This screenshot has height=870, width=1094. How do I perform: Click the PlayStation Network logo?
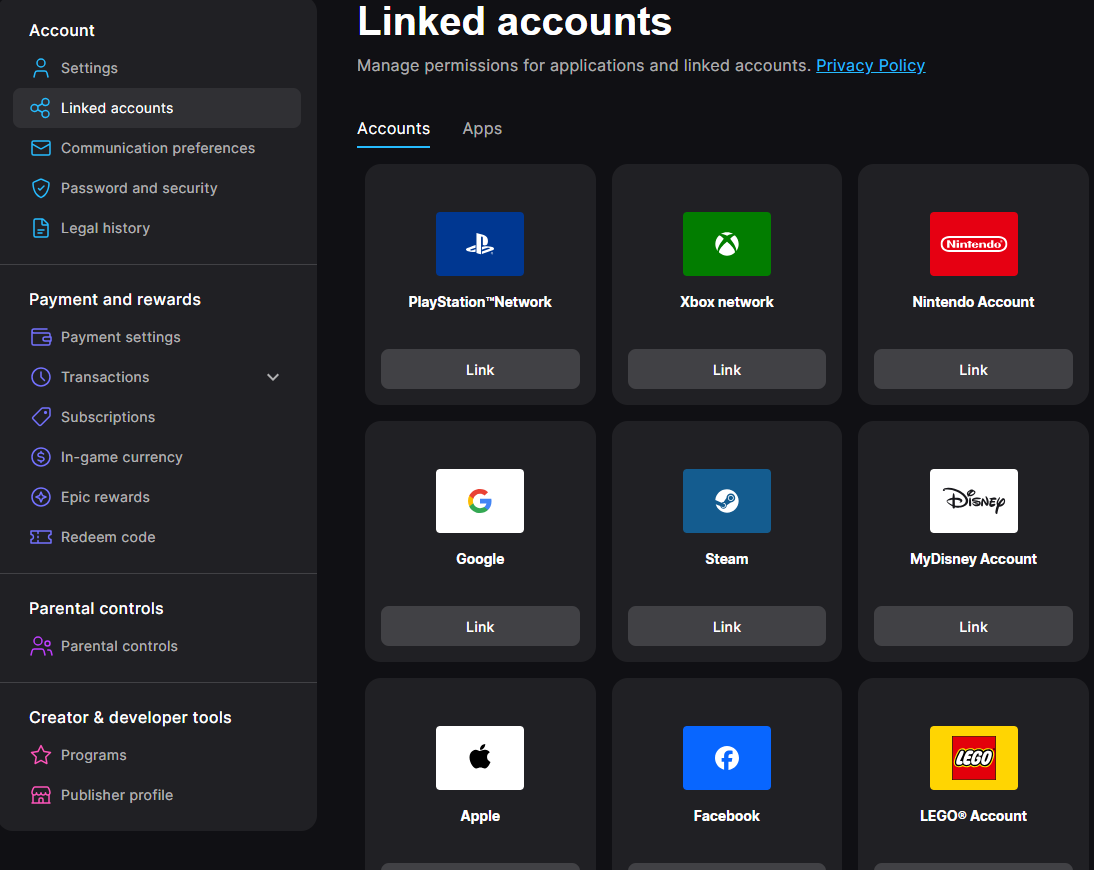pyautogui.click(x=480, y=244)
